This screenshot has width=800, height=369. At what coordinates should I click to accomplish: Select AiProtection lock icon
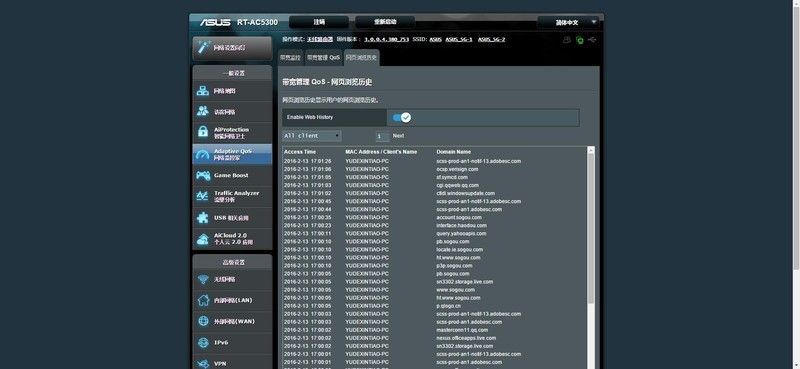(x=203, y=132)
